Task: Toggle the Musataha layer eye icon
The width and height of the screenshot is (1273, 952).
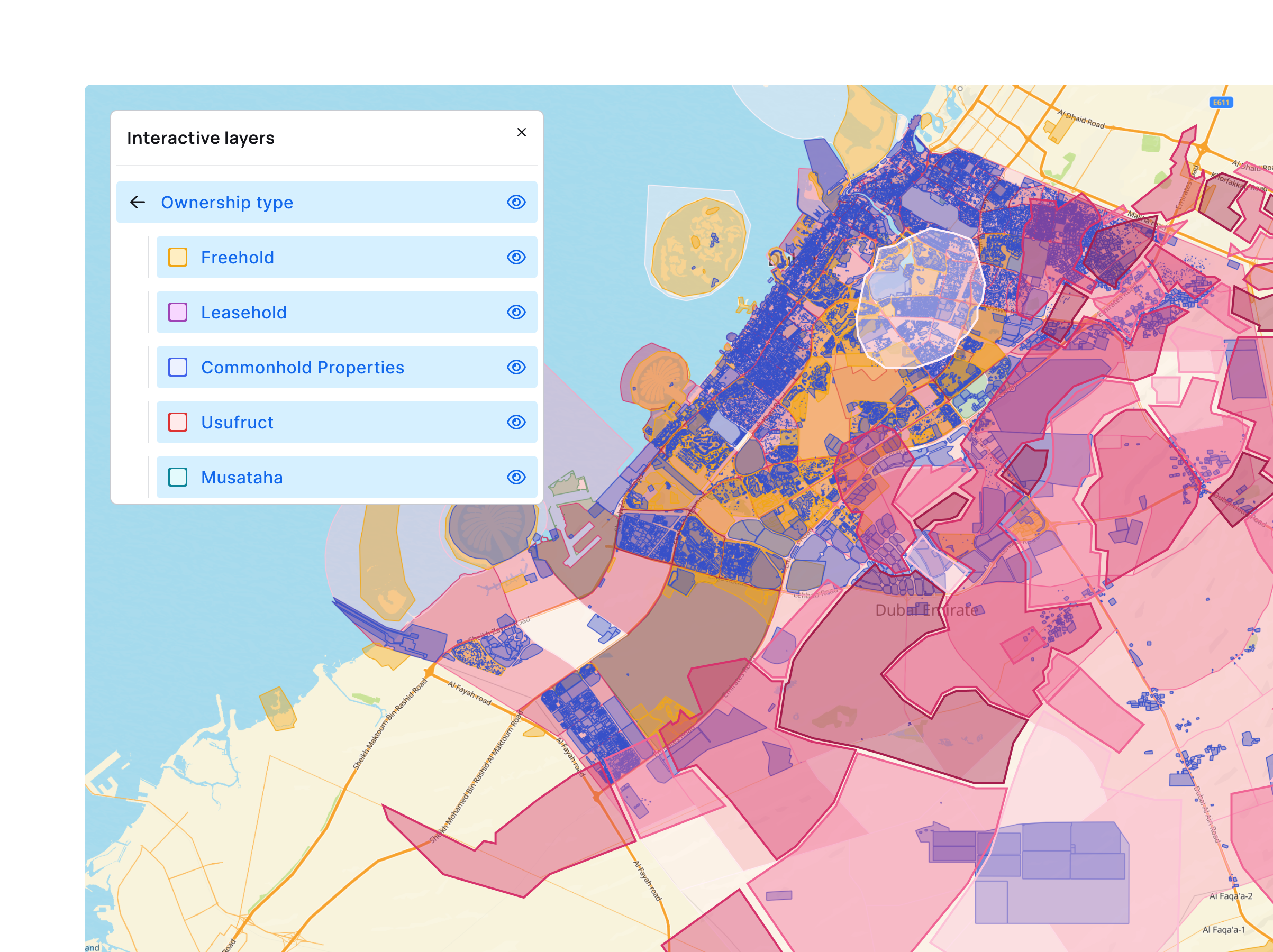Action: click(516, 478)
